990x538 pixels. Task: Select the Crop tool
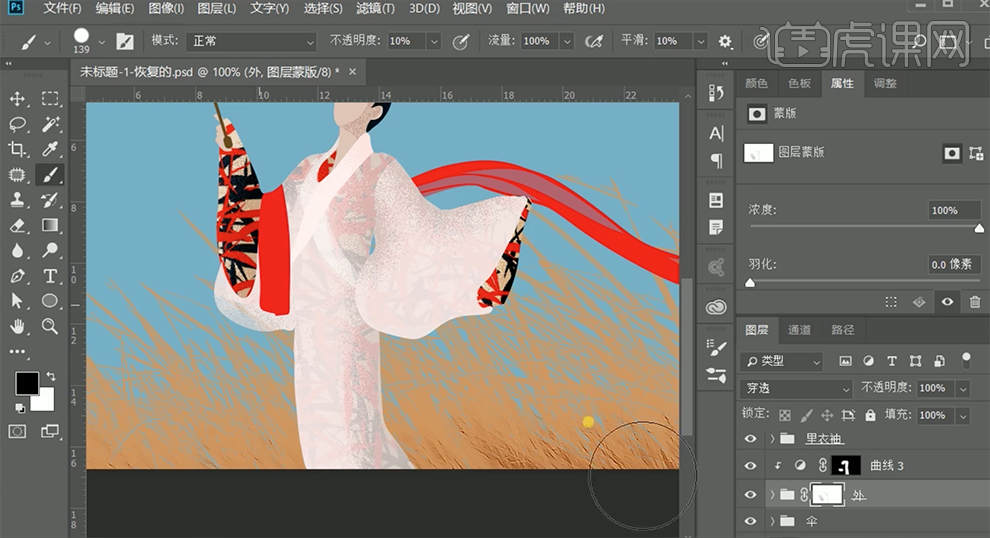click(x=17, y=149)
